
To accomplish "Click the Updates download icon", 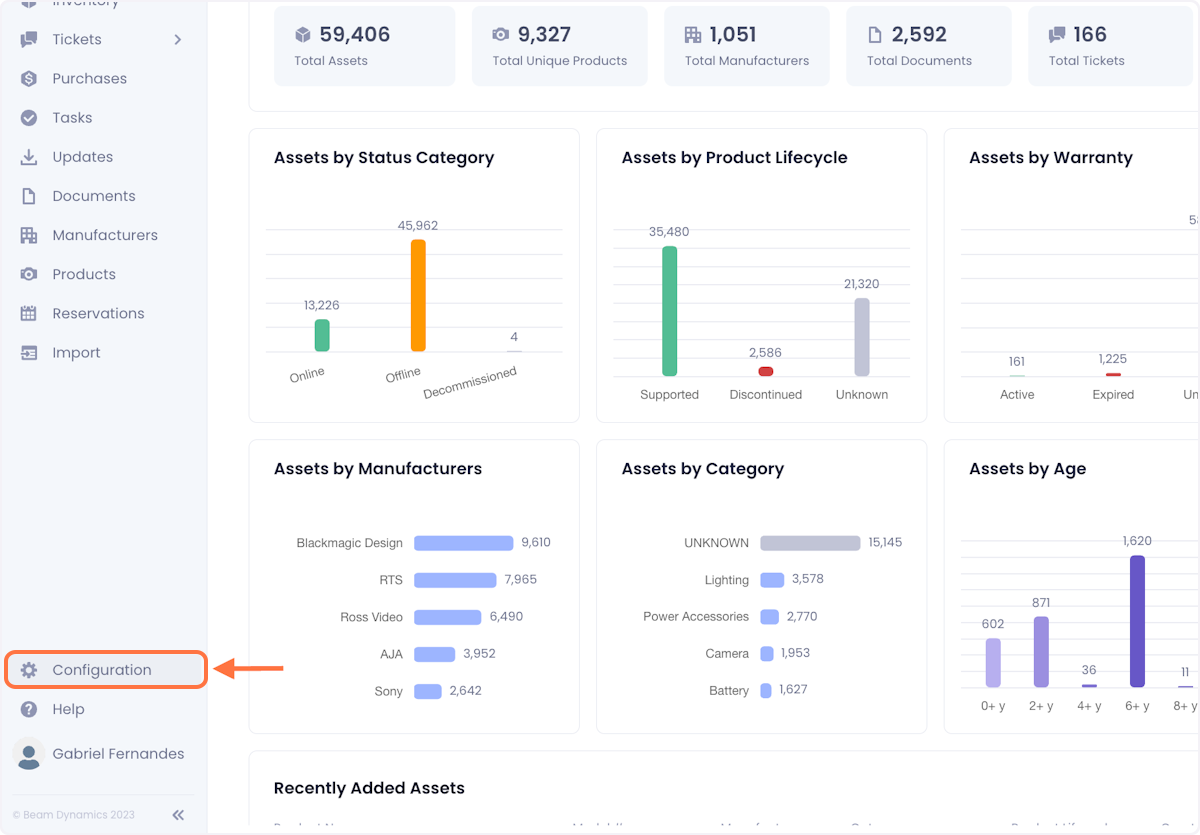I will (x=29, y=156).
